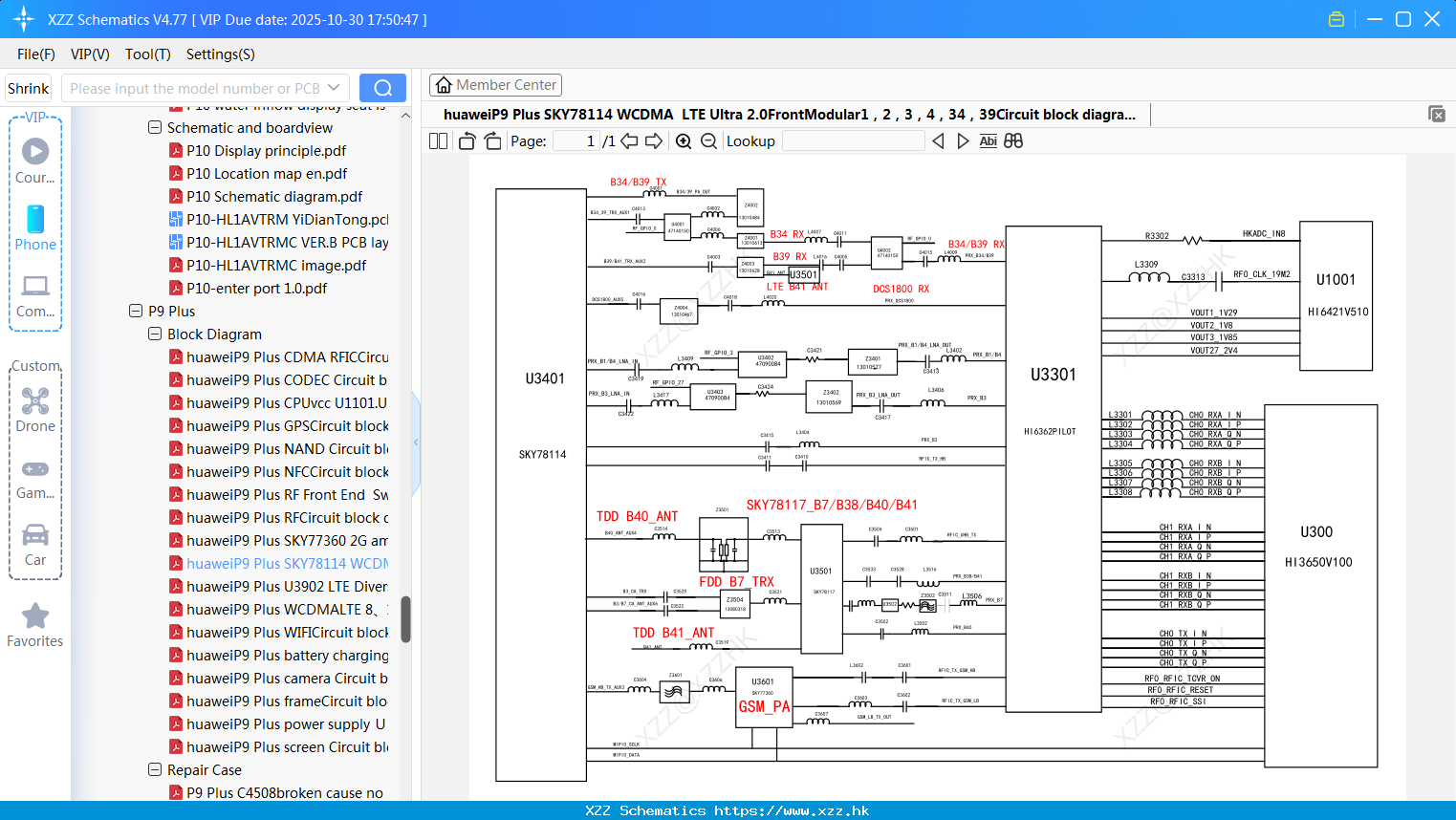Open the xzz.hk website link
The image size is (1456, 820).
coord(792,810)
